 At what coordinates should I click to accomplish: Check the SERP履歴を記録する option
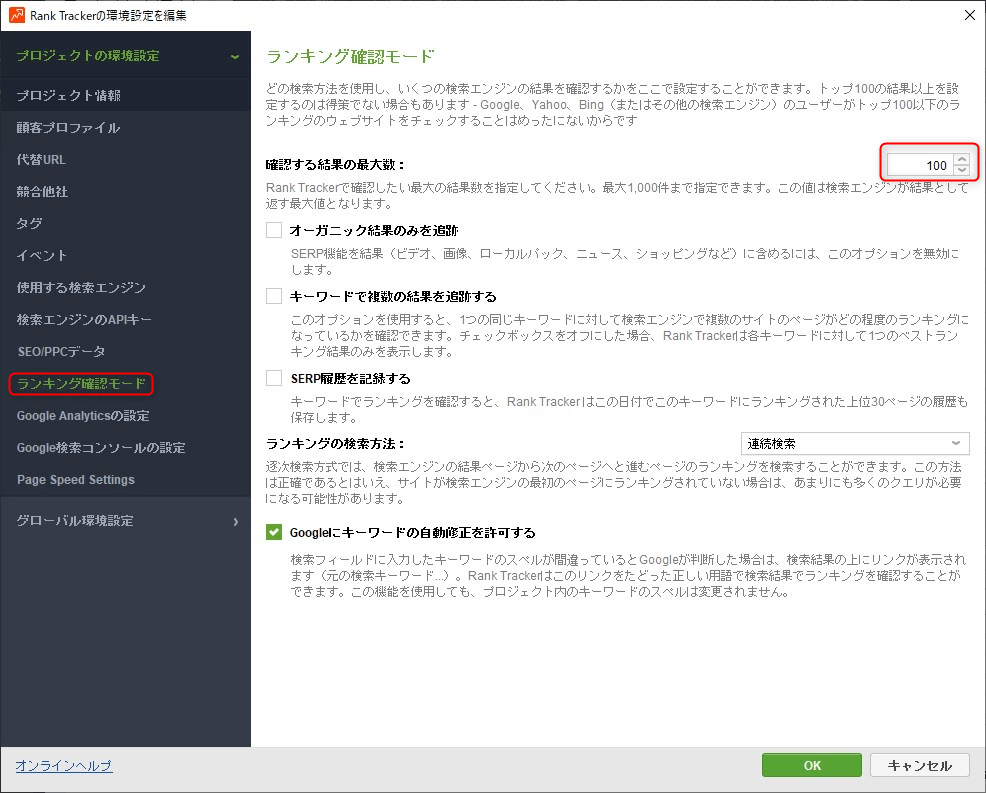pyautogui.click(x=274, y=379)
